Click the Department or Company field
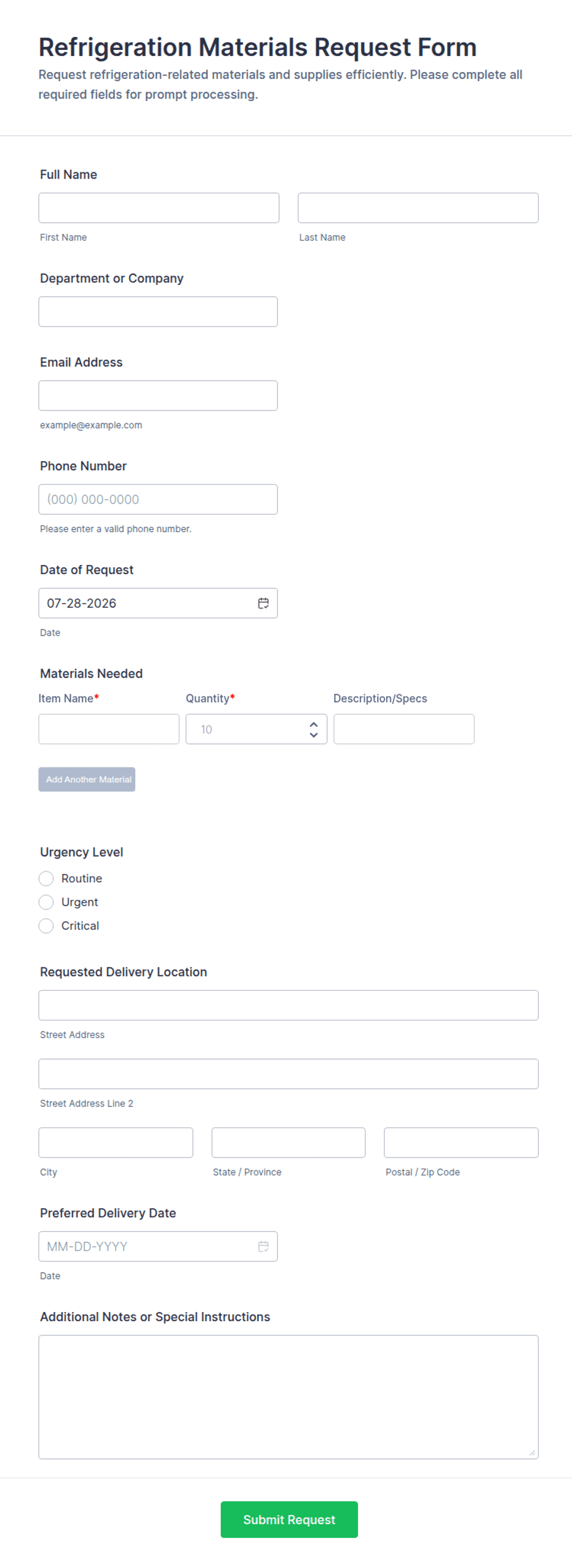This screenshot has width=572, height=1568. coord(158,311)
